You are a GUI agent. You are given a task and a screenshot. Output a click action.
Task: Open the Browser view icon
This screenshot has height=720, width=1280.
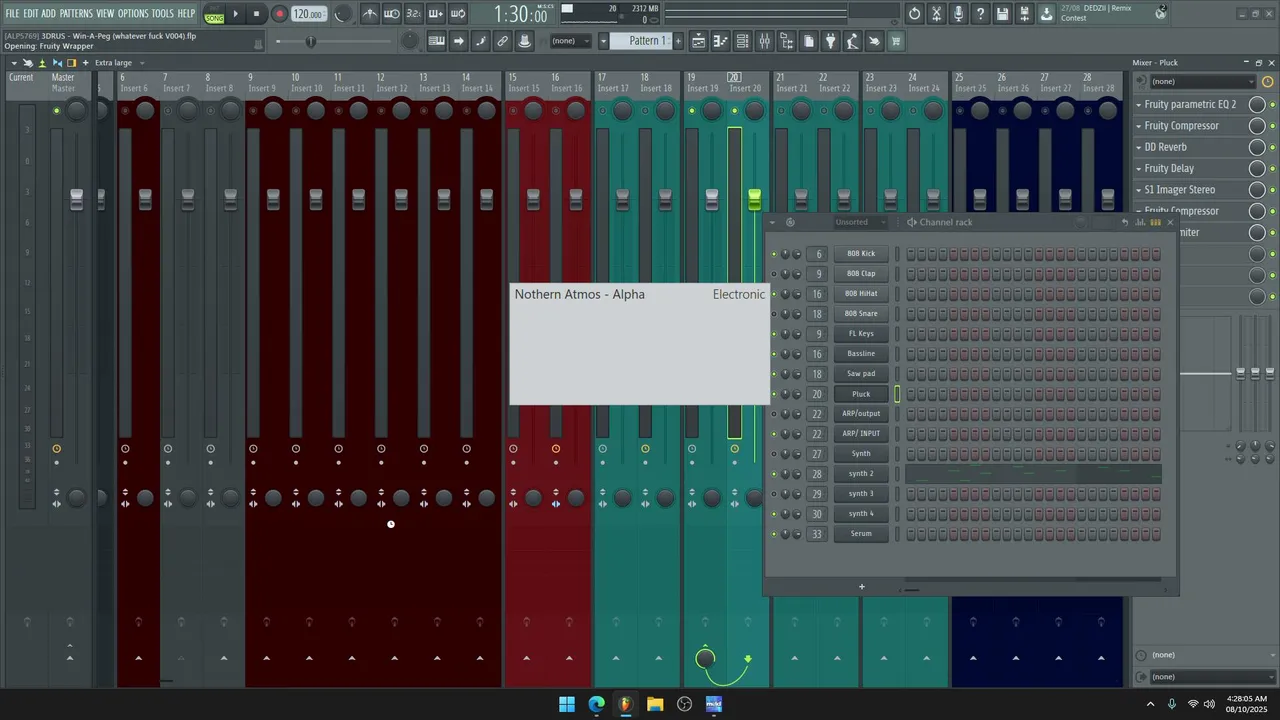point(786,41)
